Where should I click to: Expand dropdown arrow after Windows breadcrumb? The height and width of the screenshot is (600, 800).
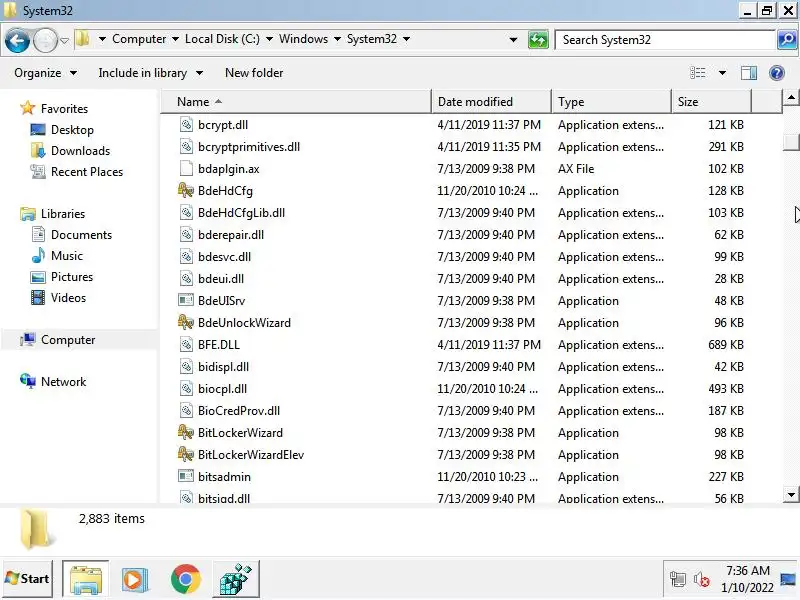[x=337, y=39]
